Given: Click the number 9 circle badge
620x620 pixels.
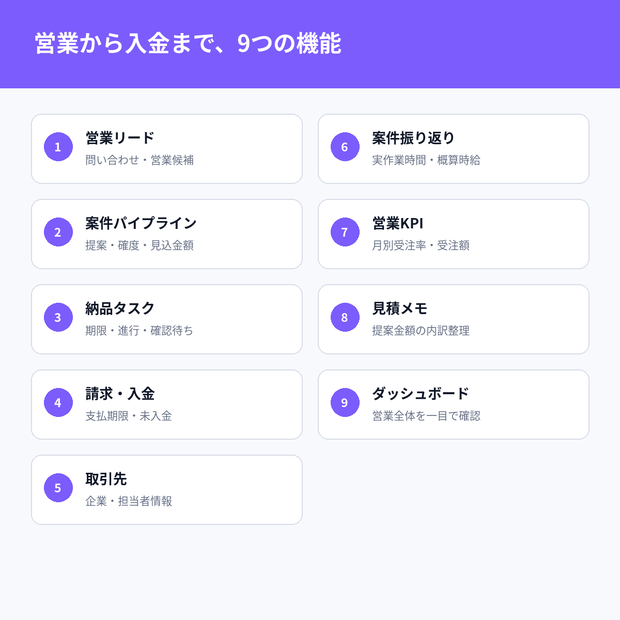Looking at the screenshot, I should [345, 403].
